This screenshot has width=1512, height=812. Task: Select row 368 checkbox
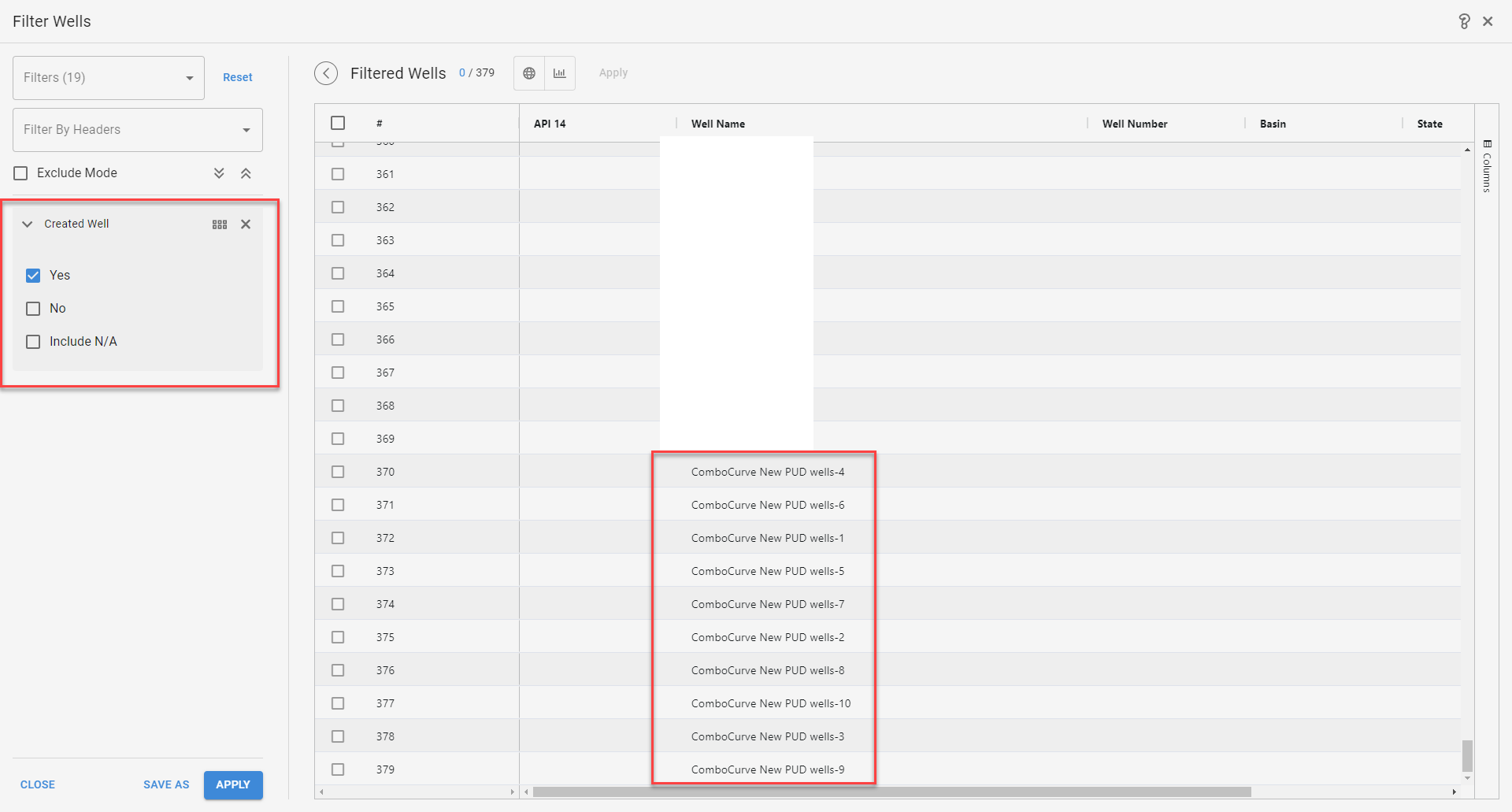(x=338, y=406)
